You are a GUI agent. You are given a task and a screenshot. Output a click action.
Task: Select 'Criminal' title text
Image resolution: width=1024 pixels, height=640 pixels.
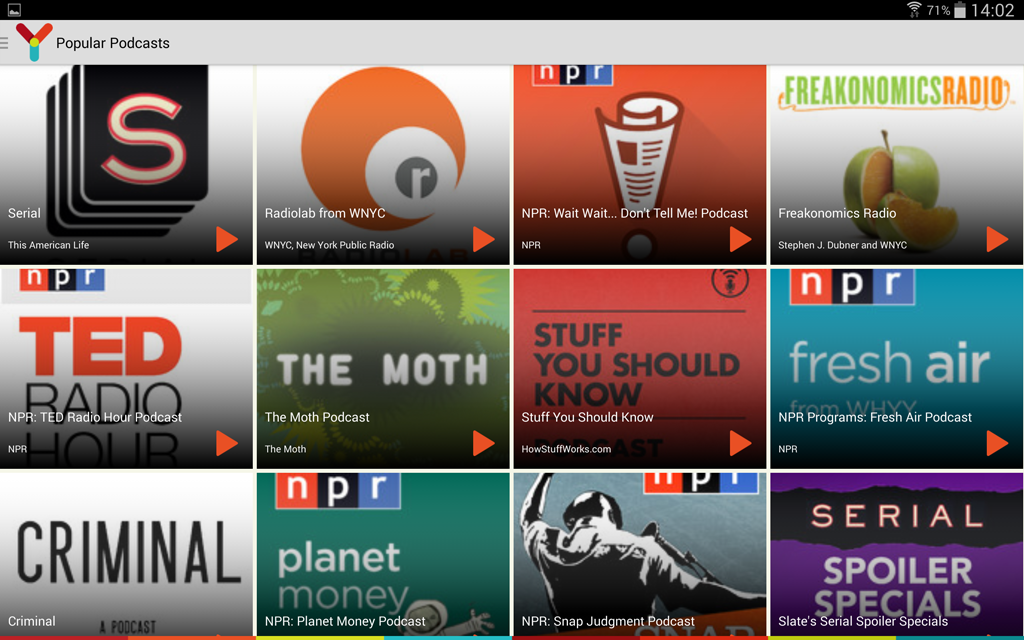click(31, 621)
